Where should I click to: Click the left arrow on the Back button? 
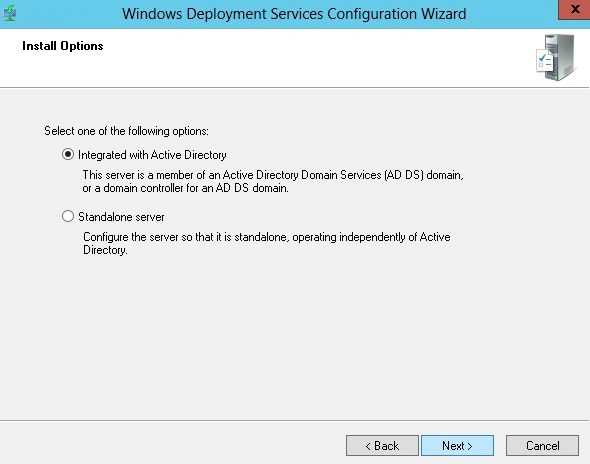[368, 446]
